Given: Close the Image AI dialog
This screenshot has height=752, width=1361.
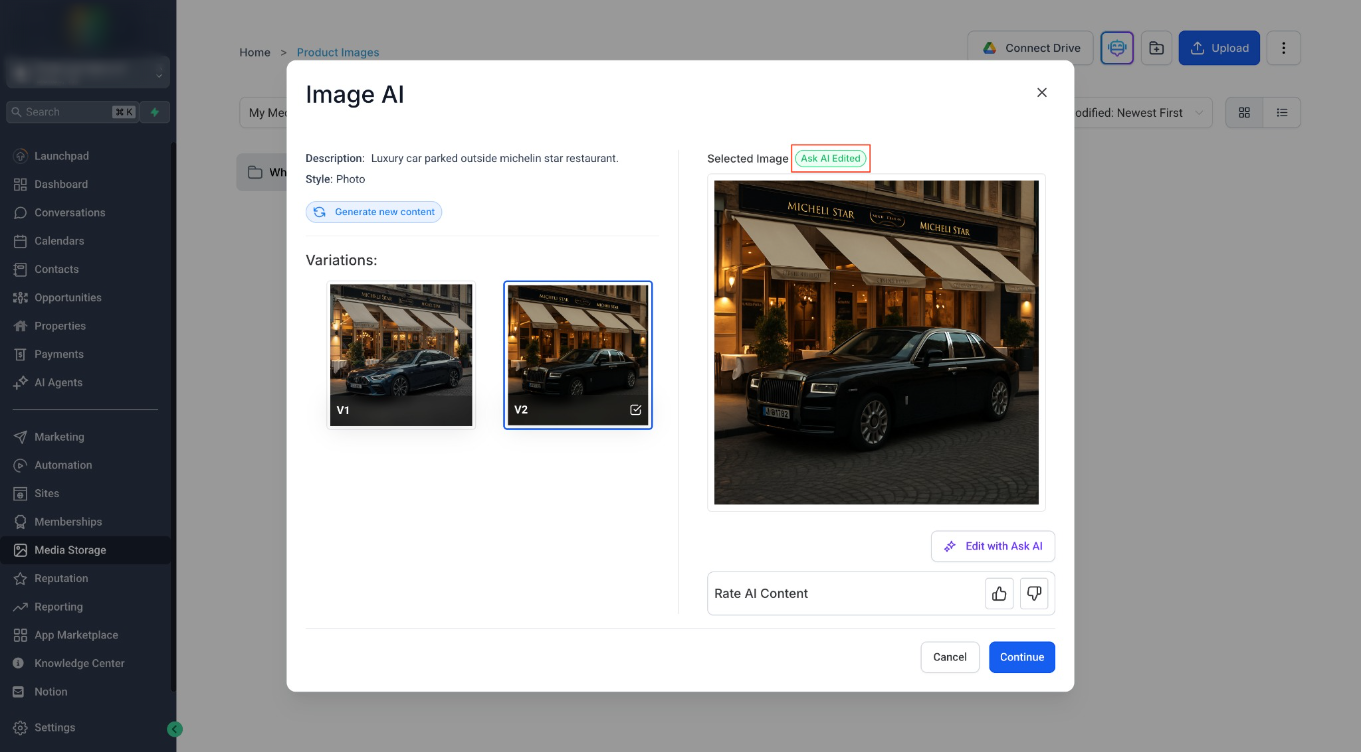Looking at the screenshot, I should point(1042,92).
